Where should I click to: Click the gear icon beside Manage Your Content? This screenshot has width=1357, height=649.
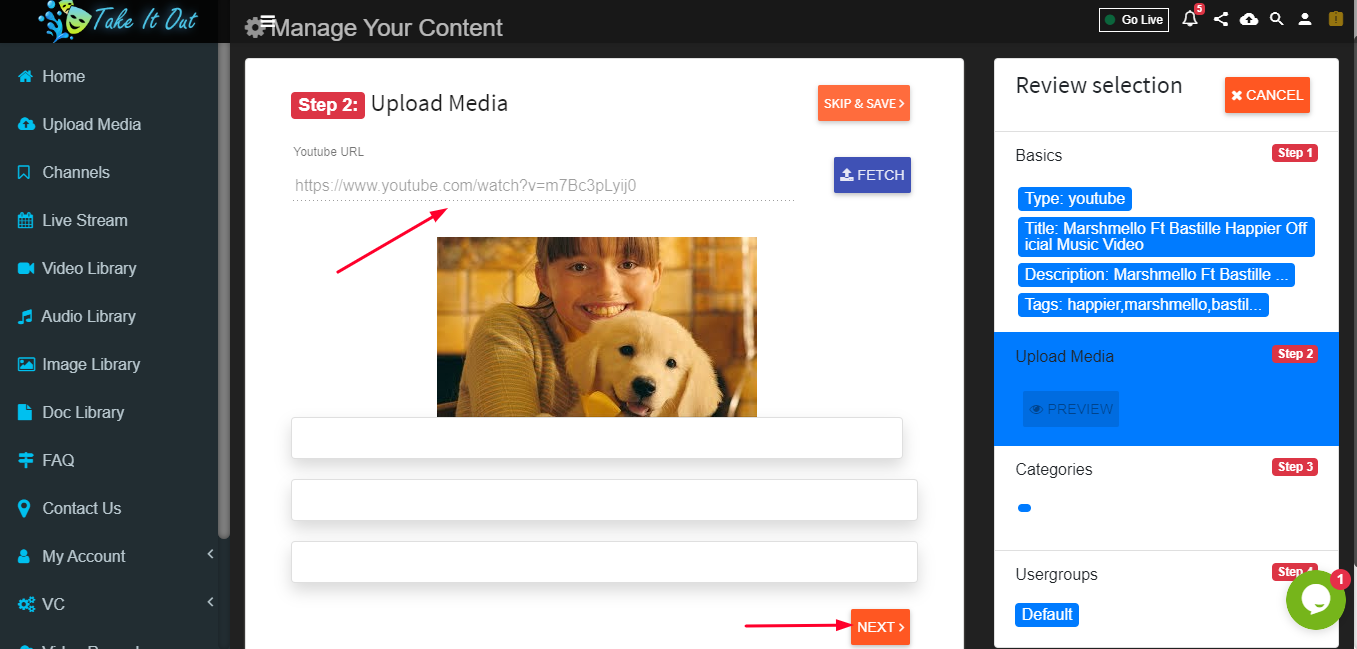(x=255, y=28)
